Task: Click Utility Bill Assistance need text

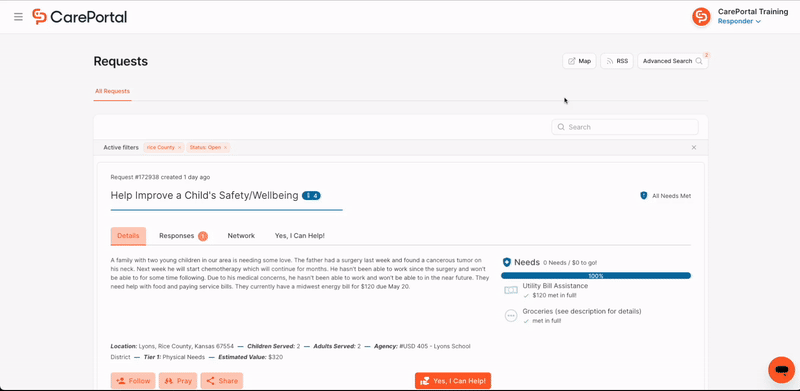Action: click(x=555, y=286)
